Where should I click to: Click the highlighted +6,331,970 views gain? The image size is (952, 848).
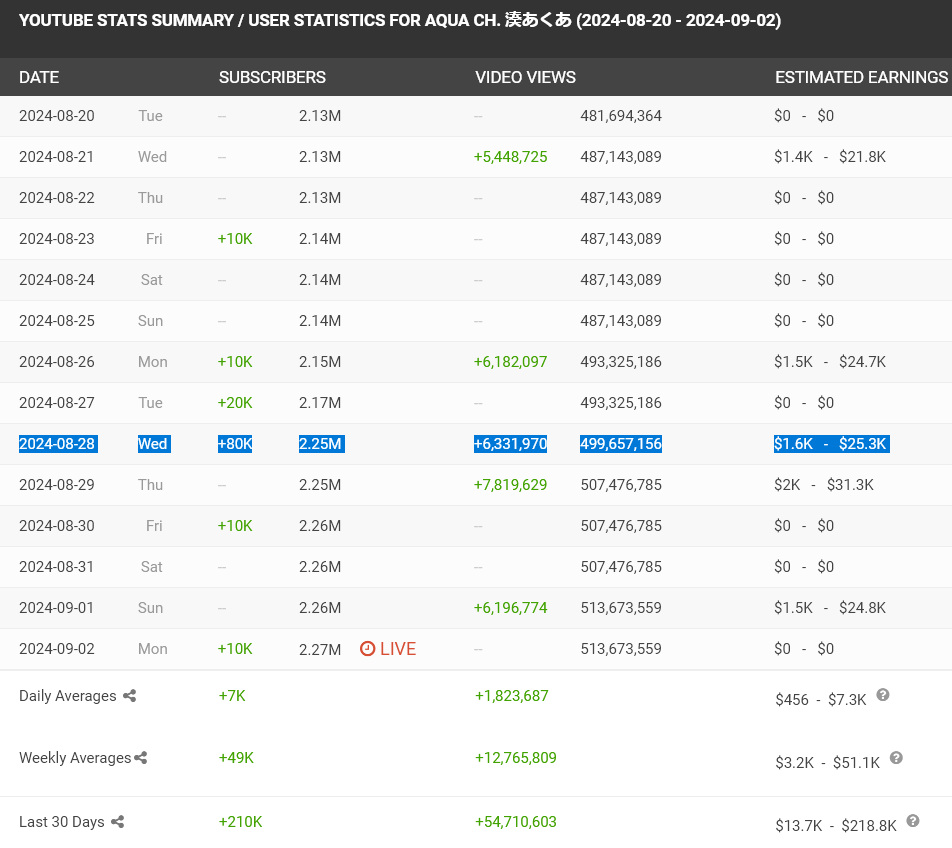point(511,444)
